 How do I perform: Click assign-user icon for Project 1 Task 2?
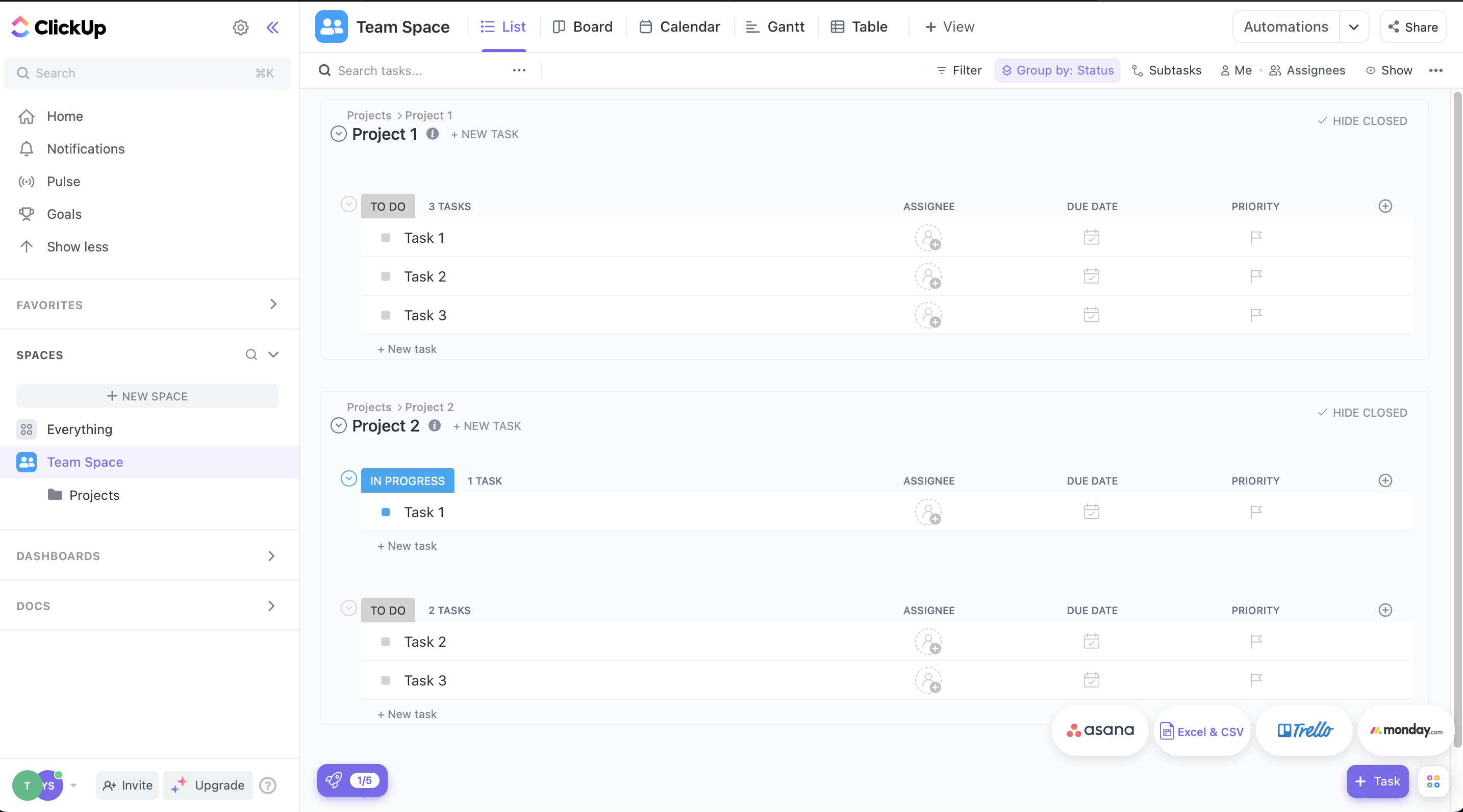point(928,276)
